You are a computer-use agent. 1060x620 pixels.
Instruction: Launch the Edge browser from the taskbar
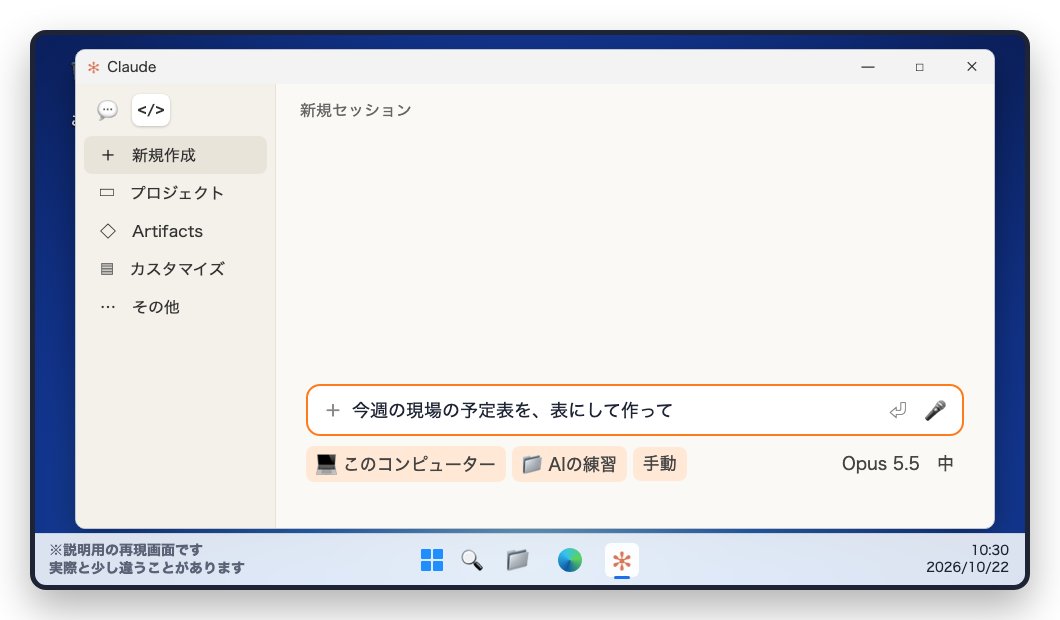[570, 560]
